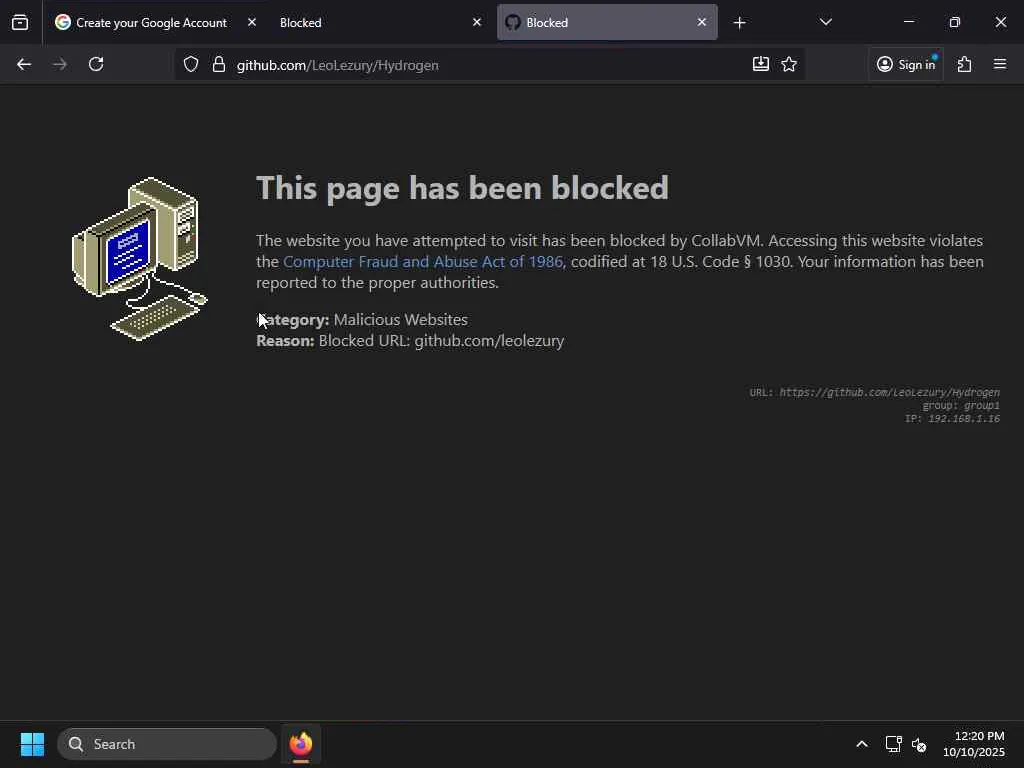Reload the blocked page
Screen dimensions: 1024x768
click(x=96, y=65)
